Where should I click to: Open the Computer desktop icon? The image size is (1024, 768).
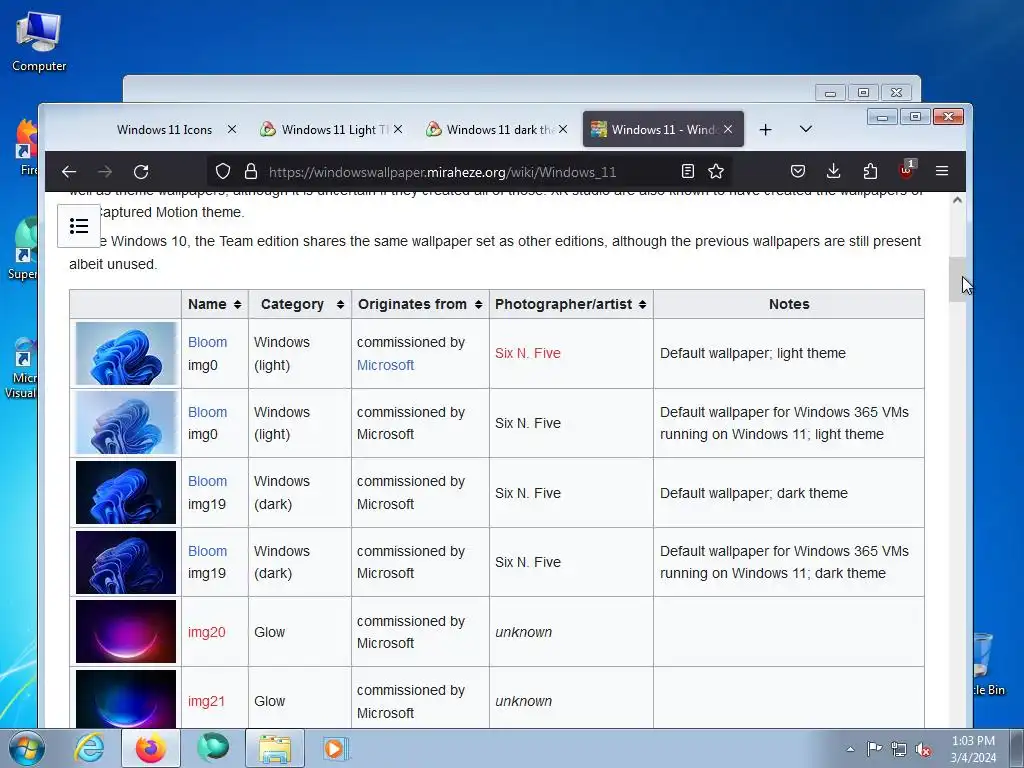(39, 40)
